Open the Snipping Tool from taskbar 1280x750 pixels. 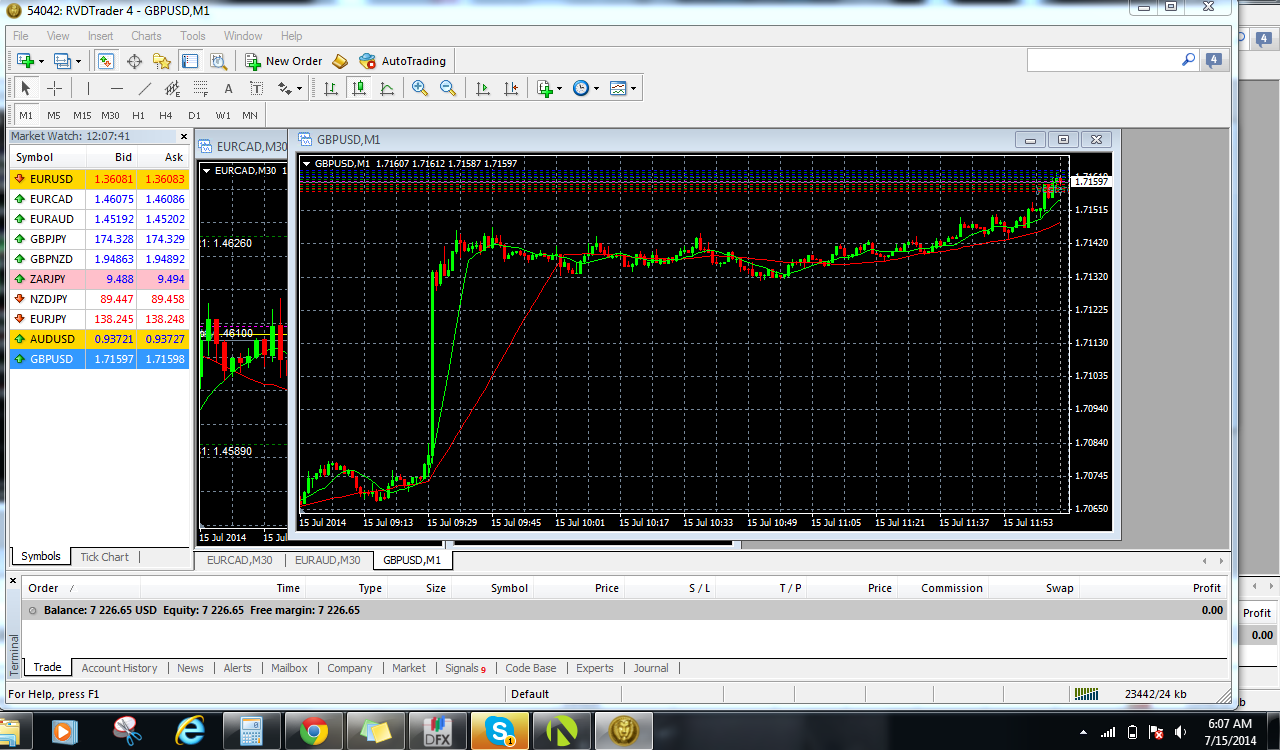[128, 731]
